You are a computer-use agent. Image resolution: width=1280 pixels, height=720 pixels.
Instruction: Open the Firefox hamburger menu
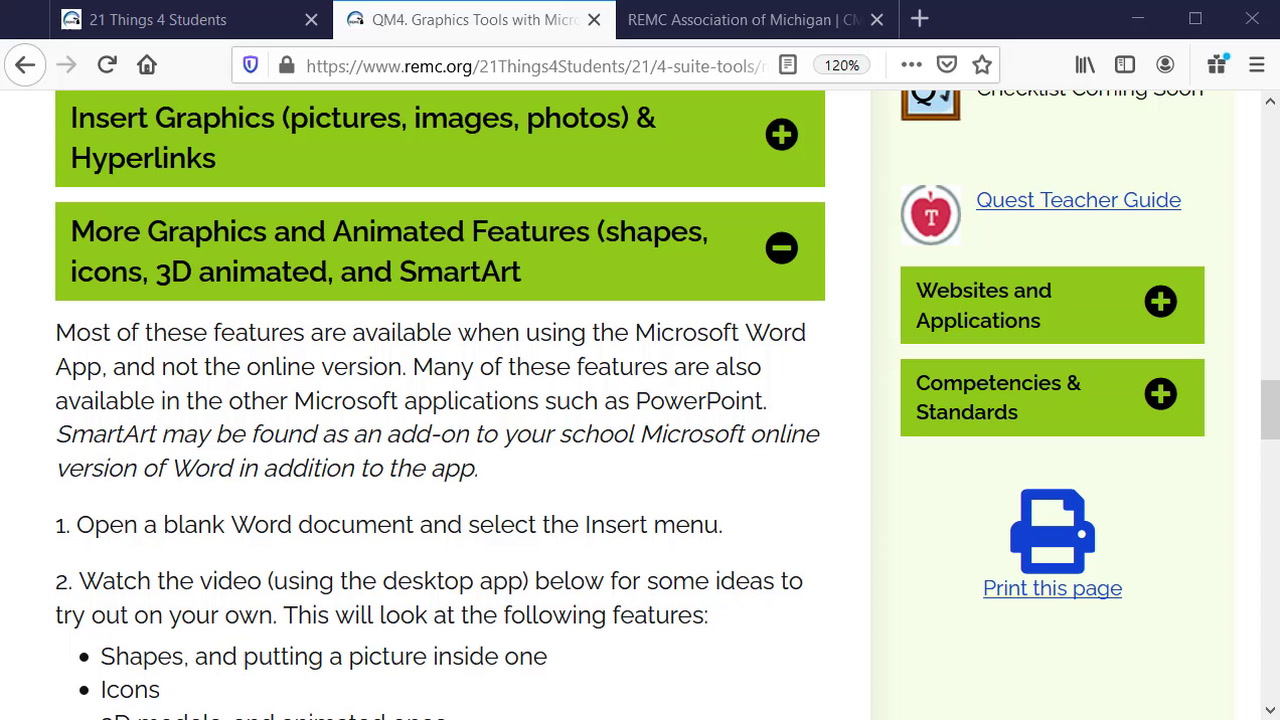(x=1257, y=65)
